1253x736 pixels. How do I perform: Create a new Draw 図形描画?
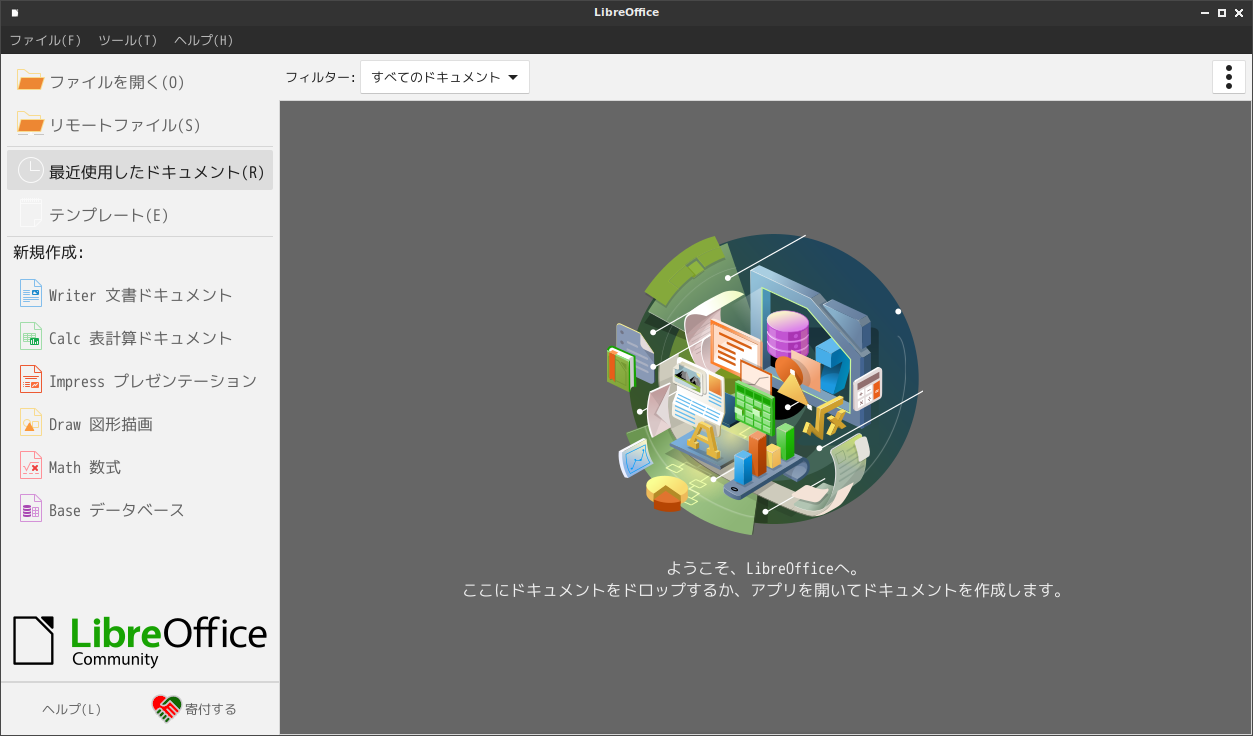click(140, 424)
